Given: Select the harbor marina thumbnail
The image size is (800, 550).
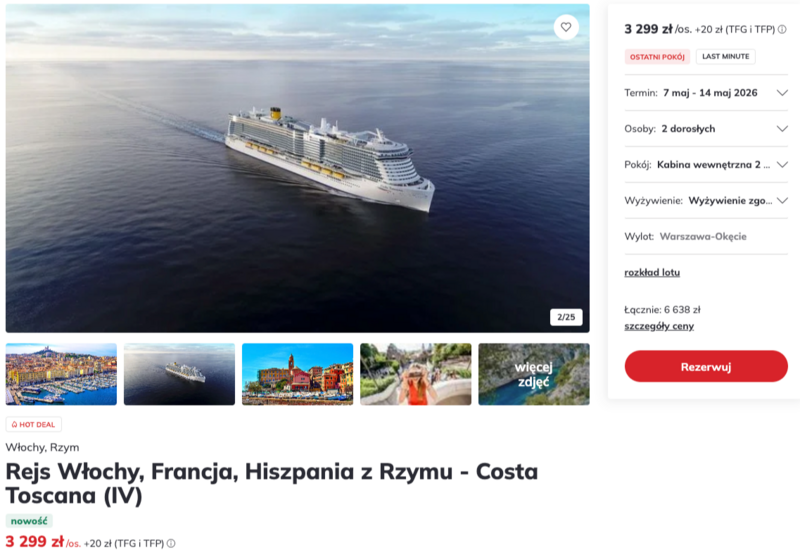Looking at the screenshot, I should click(x=61, y=374).
